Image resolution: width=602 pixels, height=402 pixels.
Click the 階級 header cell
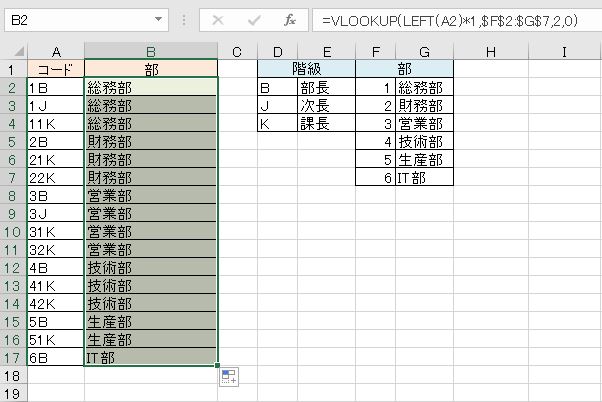point(307,69)
